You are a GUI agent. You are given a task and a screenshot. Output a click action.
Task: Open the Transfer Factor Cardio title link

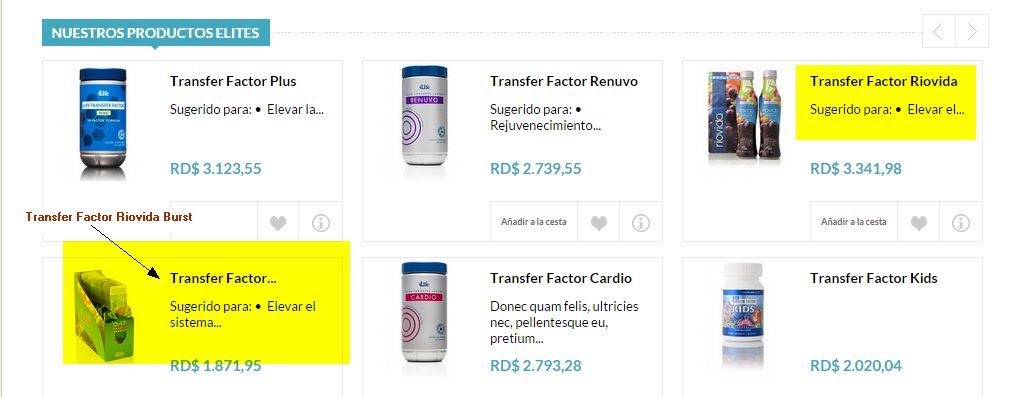coord(561,278)
